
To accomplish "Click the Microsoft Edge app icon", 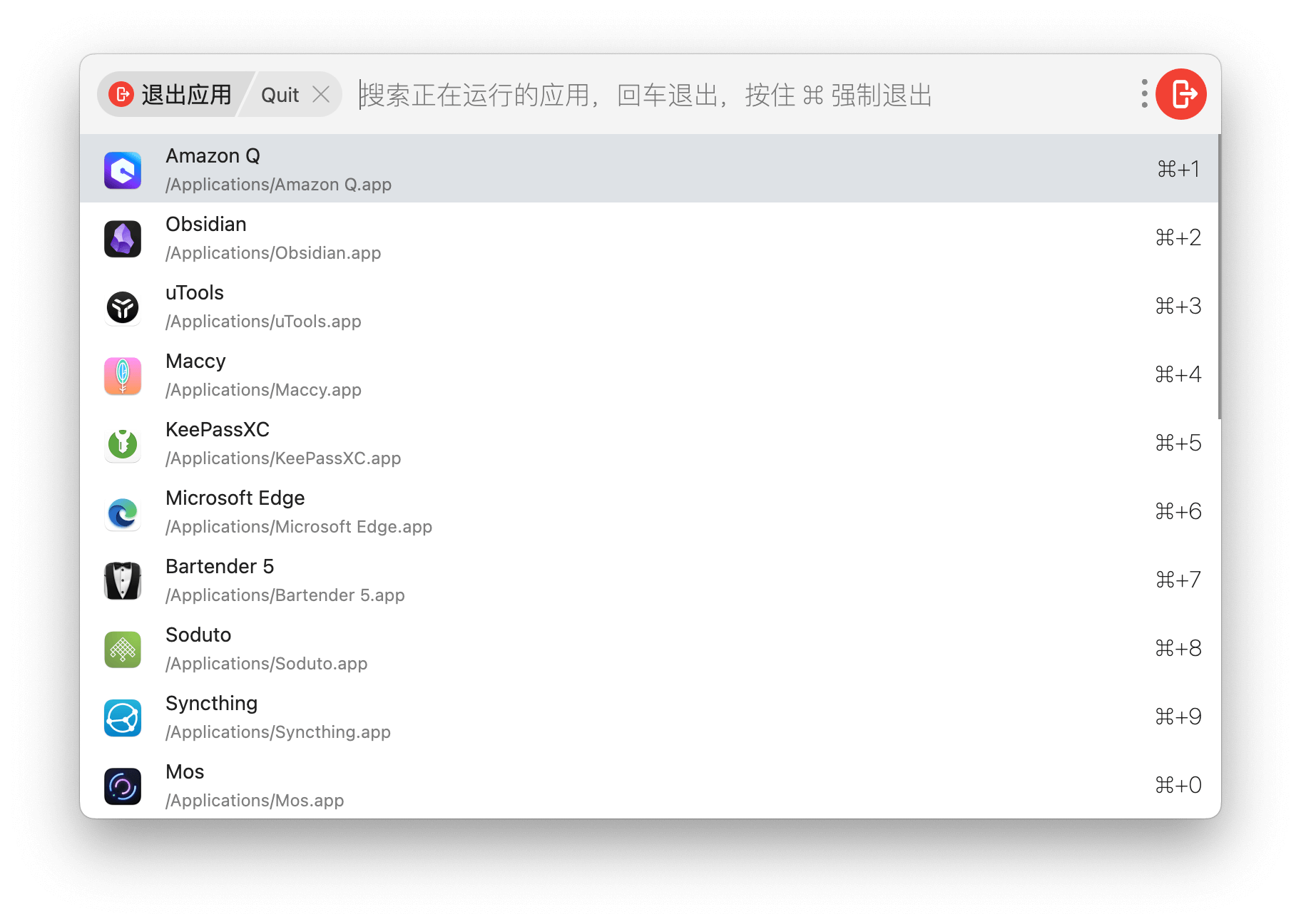I will (123, 513).
